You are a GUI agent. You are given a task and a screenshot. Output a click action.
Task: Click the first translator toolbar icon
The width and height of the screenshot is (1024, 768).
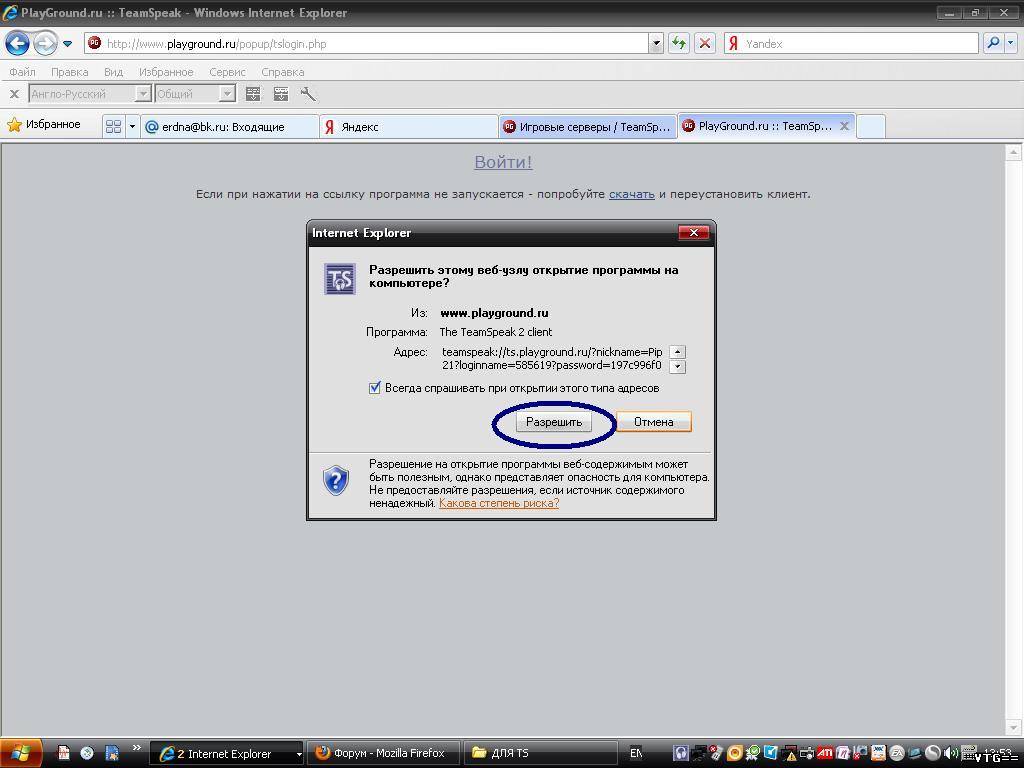click(253, 94)
